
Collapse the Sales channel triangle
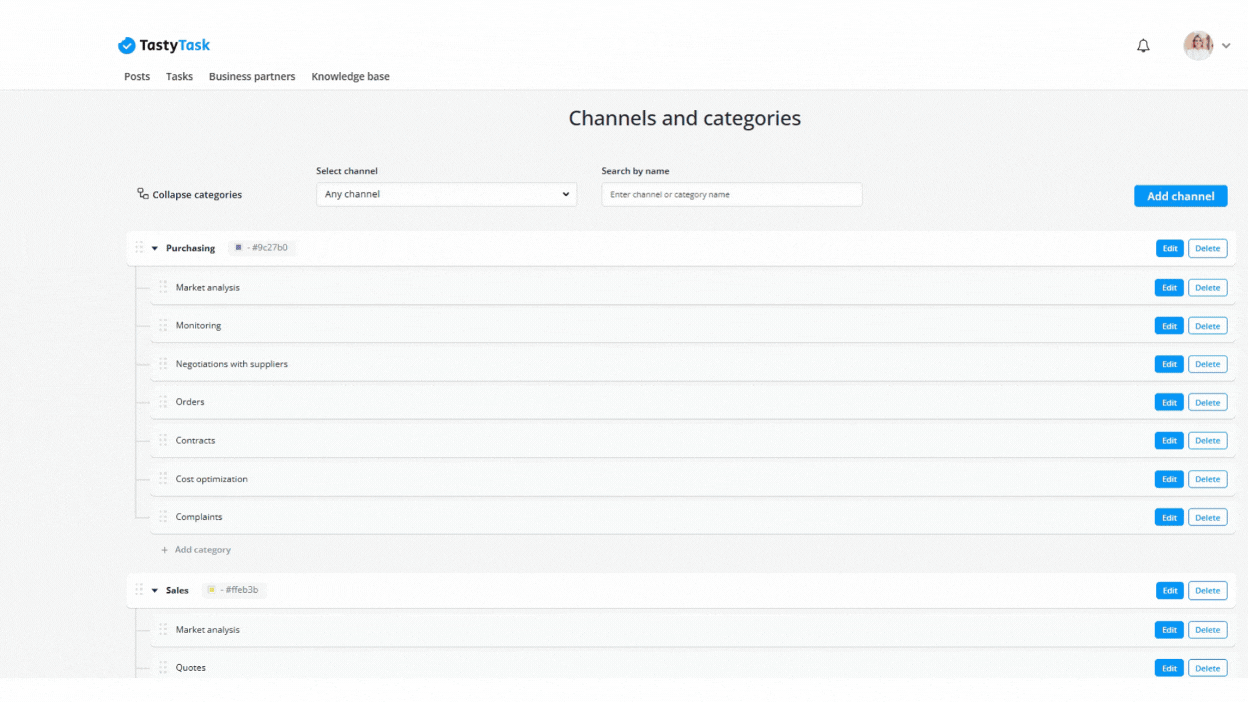(x=155, y=591)
